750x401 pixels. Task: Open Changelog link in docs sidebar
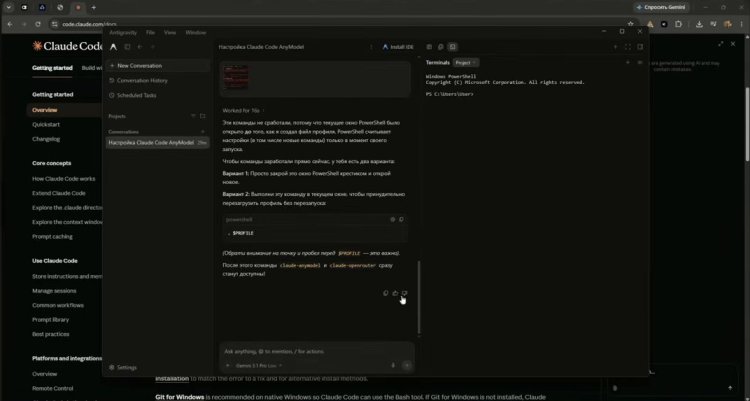(x=46, y=139)
